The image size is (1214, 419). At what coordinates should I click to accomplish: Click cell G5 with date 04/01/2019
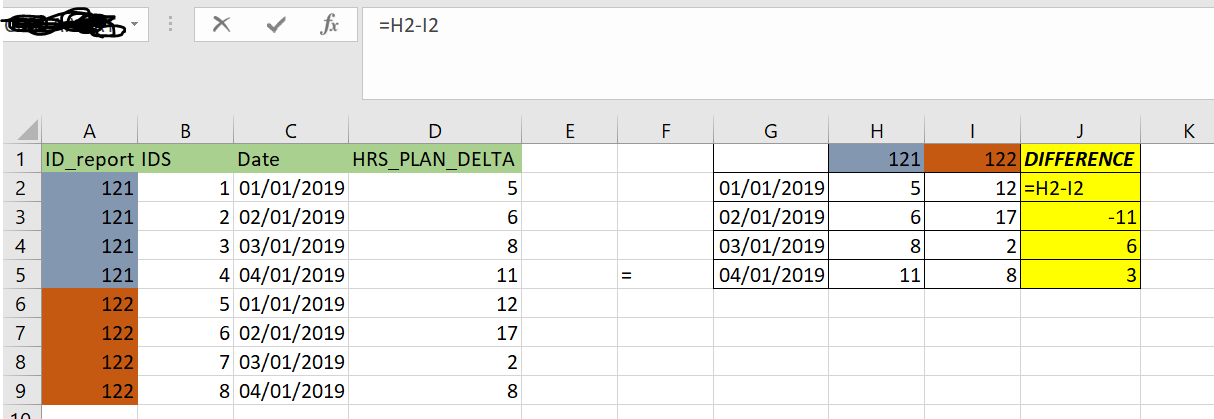tap(771, 274)
